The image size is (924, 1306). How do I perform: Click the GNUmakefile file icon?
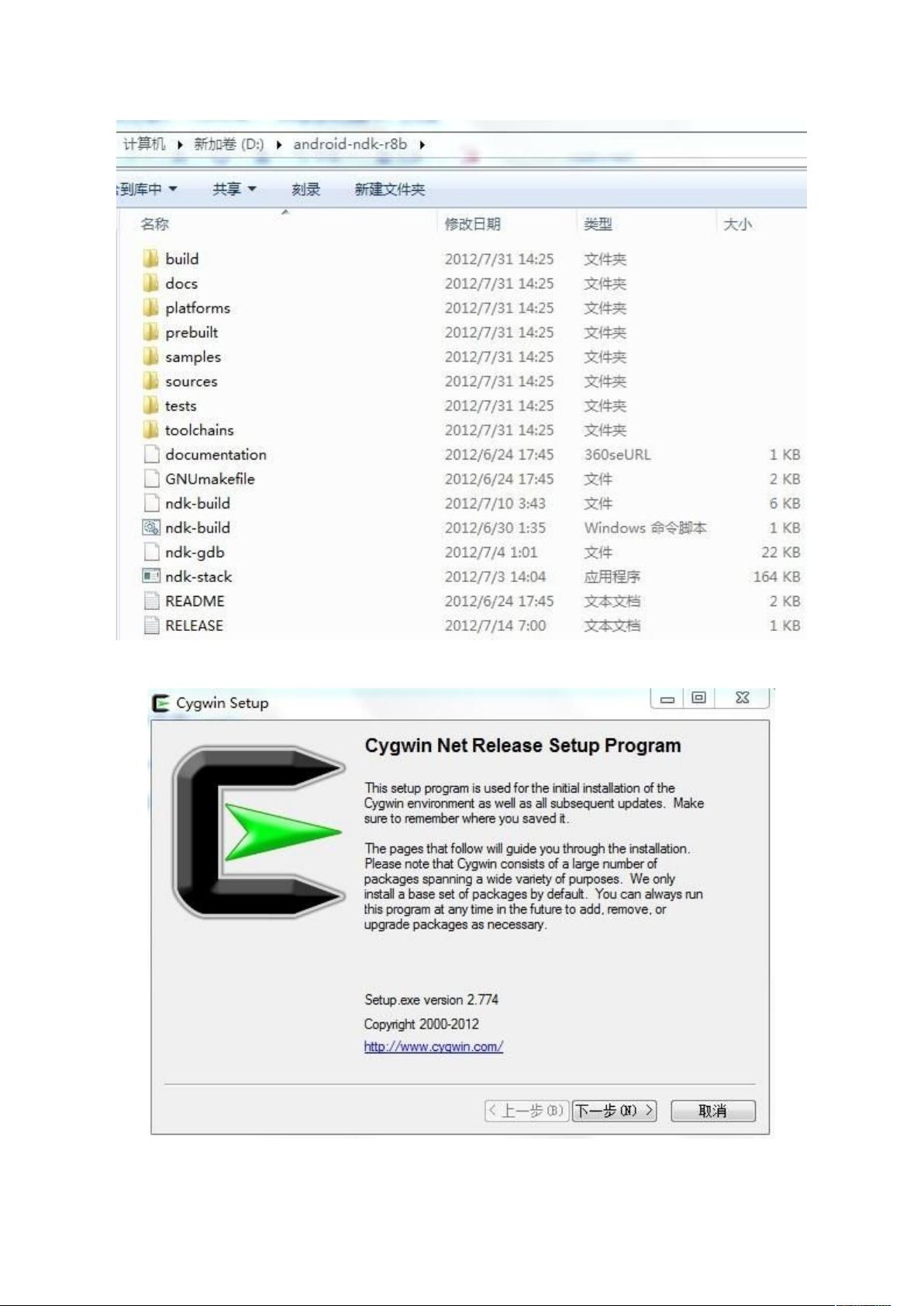(x=151, y=478)
